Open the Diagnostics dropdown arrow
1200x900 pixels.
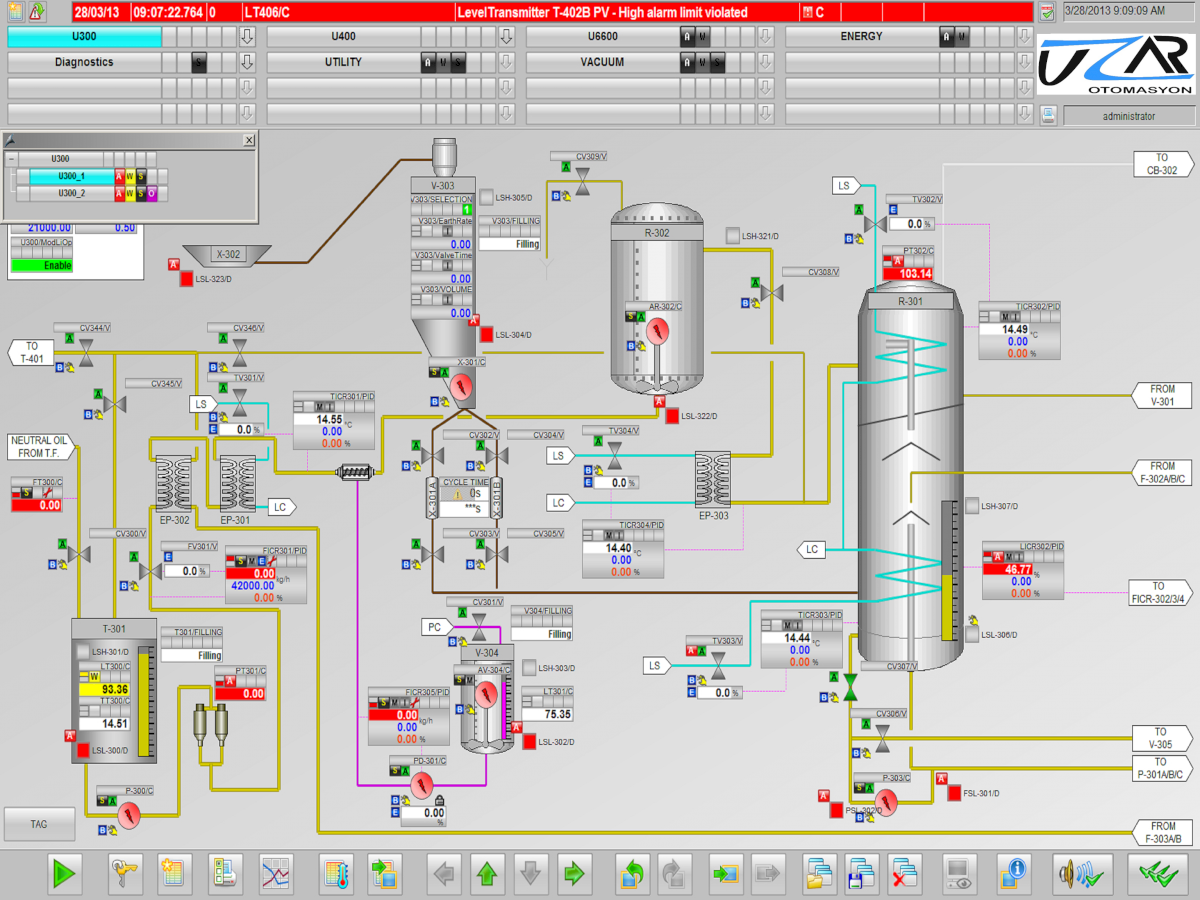pyautogui.click(x=248, y=62)
